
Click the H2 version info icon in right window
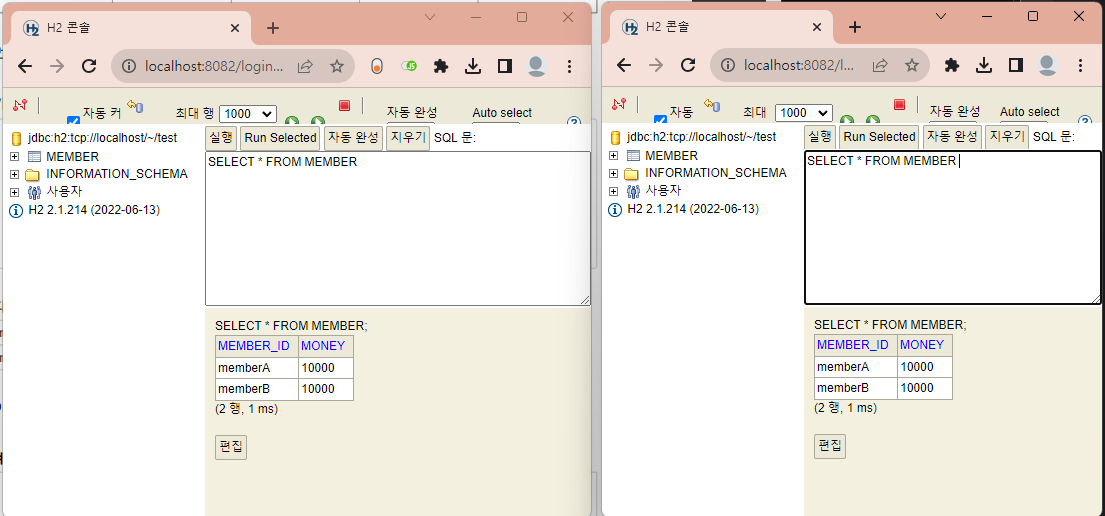[x=615, y=209]
